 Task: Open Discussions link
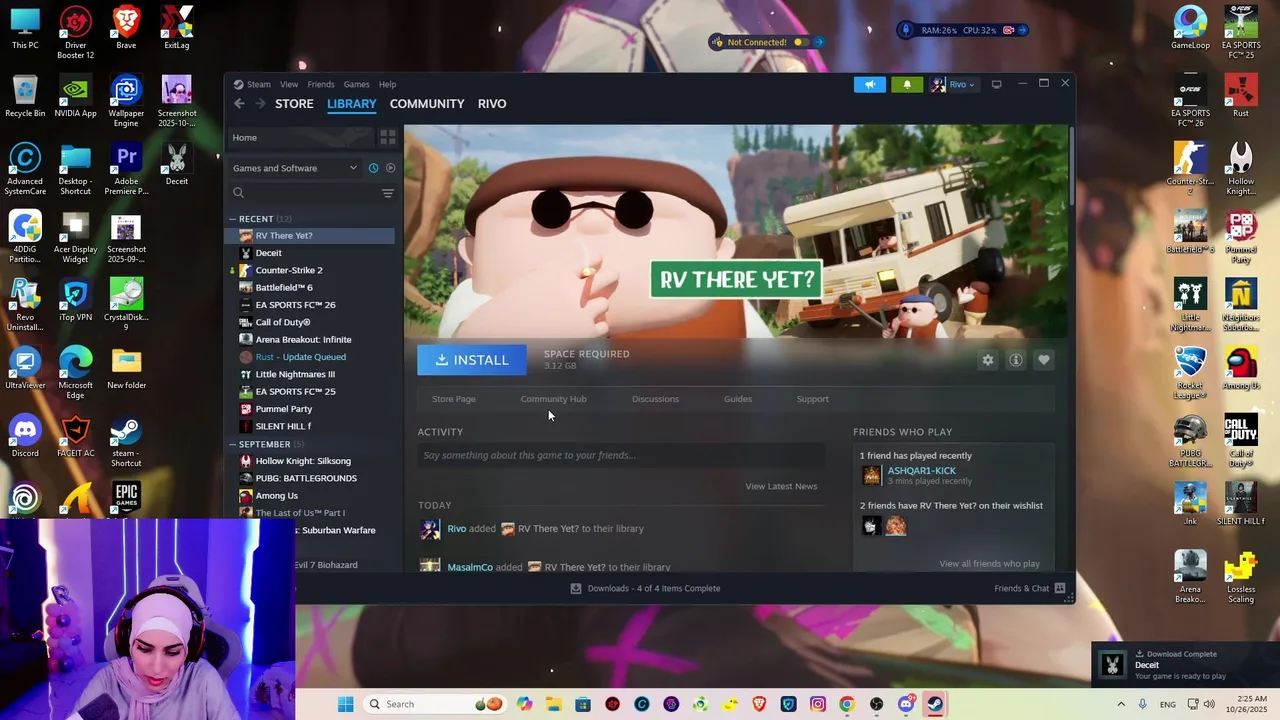pyautogui.click(x=655, y=399)
